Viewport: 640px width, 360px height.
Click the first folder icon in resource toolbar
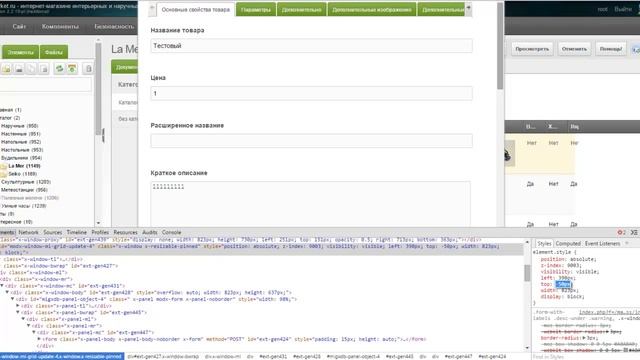[x=7, y=69]
